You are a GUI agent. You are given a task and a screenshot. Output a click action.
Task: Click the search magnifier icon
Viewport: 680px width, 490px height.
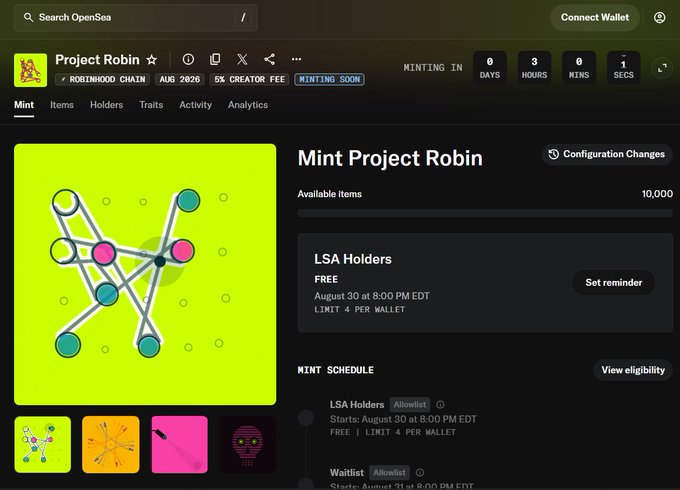pyautogui.click(x=28, y=17)
